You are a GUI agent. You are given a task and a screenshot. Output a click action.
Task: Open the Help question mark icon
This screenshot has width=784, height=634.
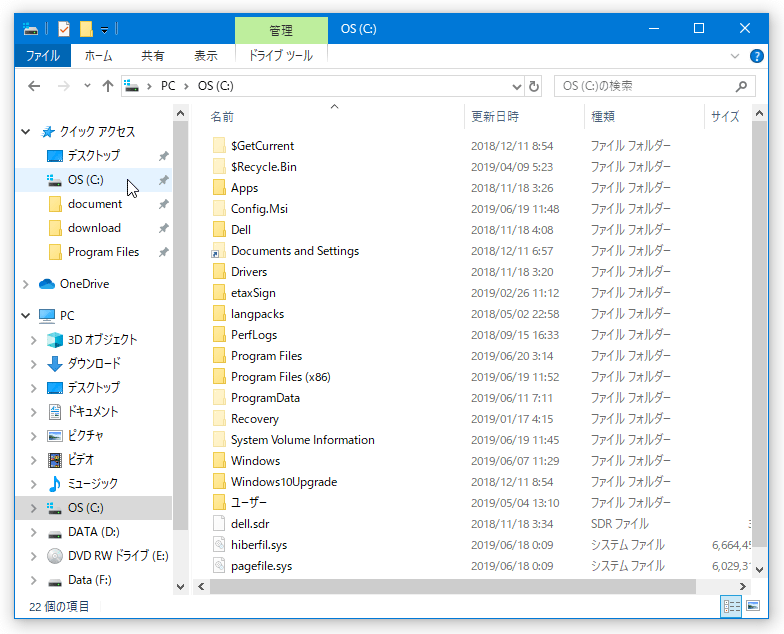tap(756, 56)
